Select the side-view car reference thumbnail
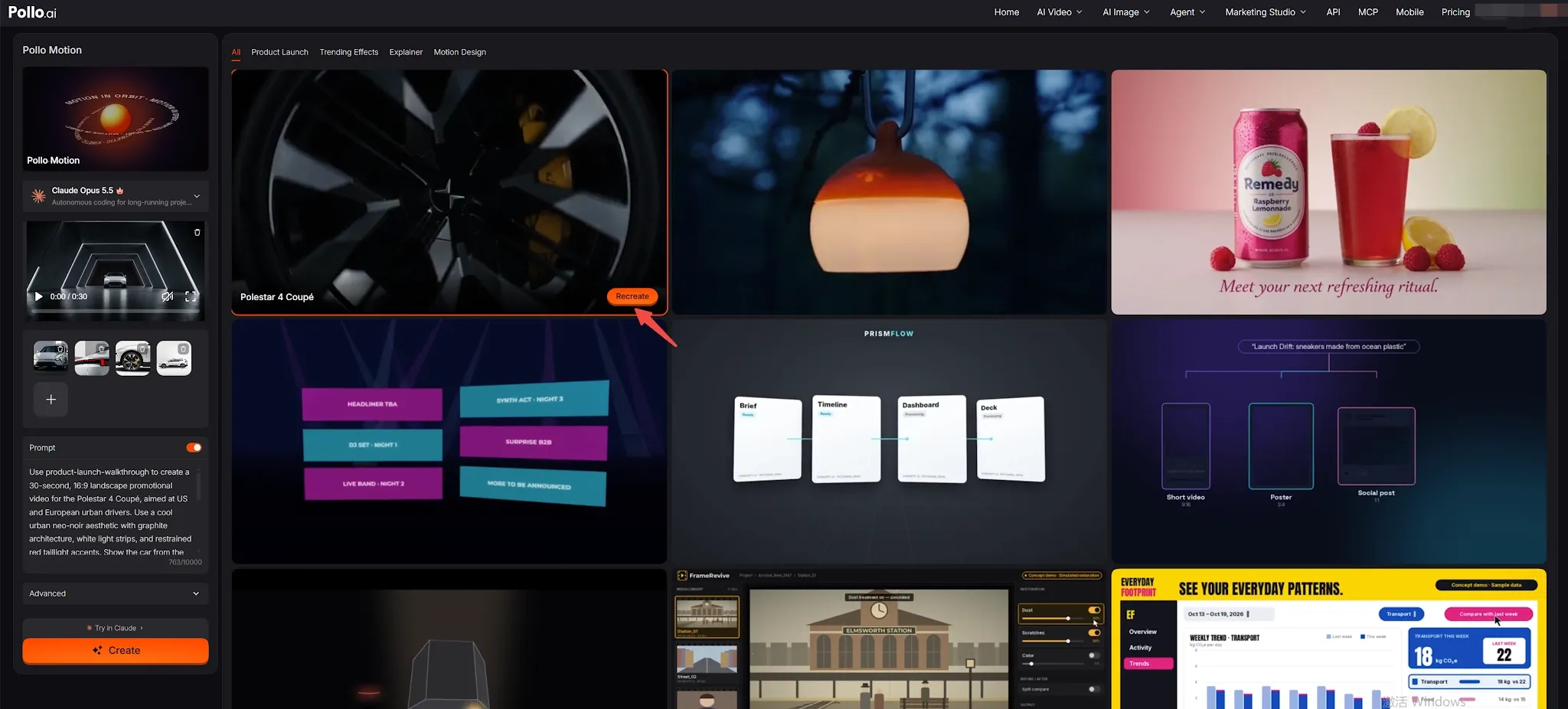 click(174, 358)
